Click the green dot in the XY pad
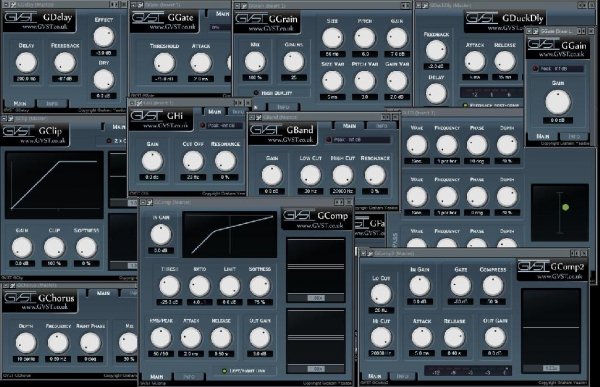600x387 pixels. pyautogui.click(x=566, y=207)
